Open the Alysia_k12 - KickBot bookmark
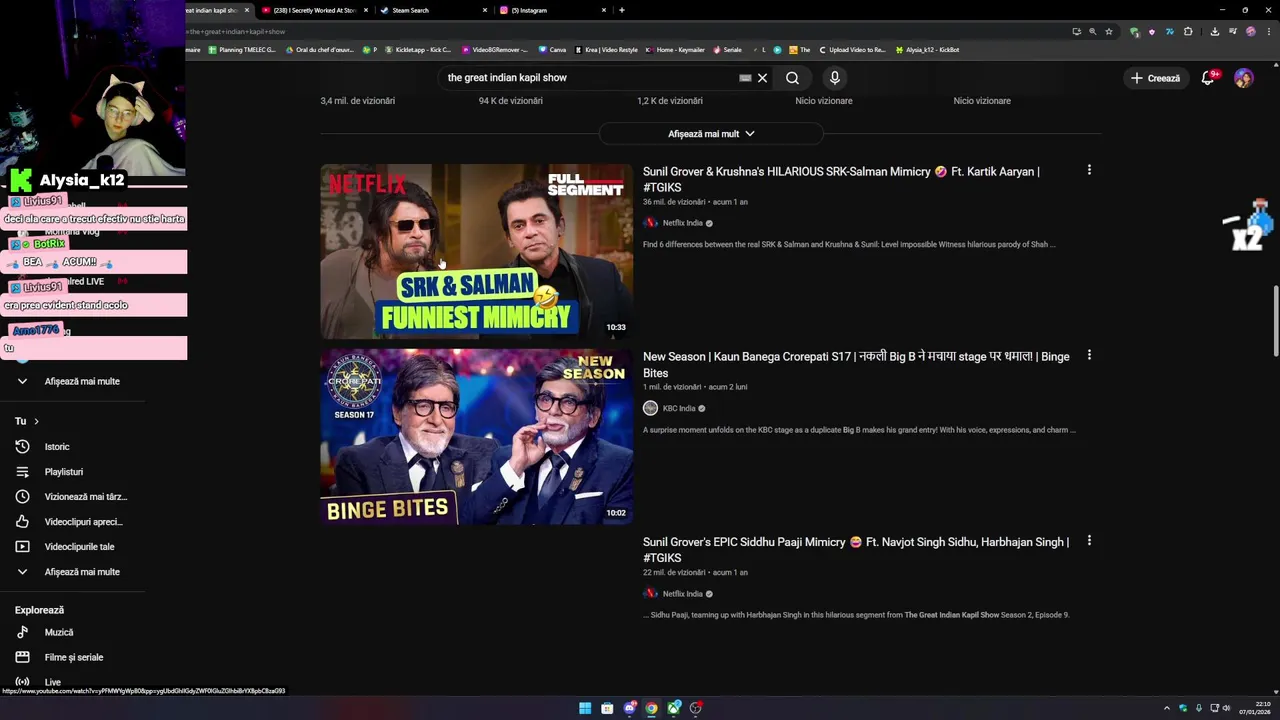The height and width of the screenshot is (720, 1280). (x=928, y=49)
